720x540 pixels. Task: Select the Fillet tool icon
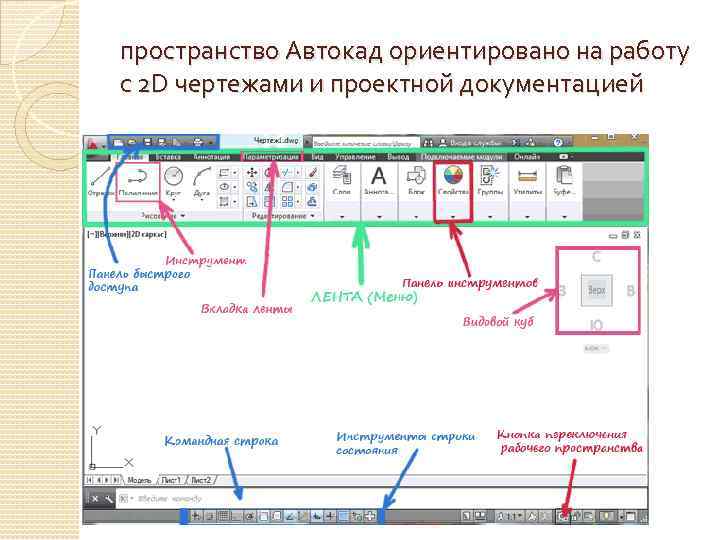(x=287, y=187)
